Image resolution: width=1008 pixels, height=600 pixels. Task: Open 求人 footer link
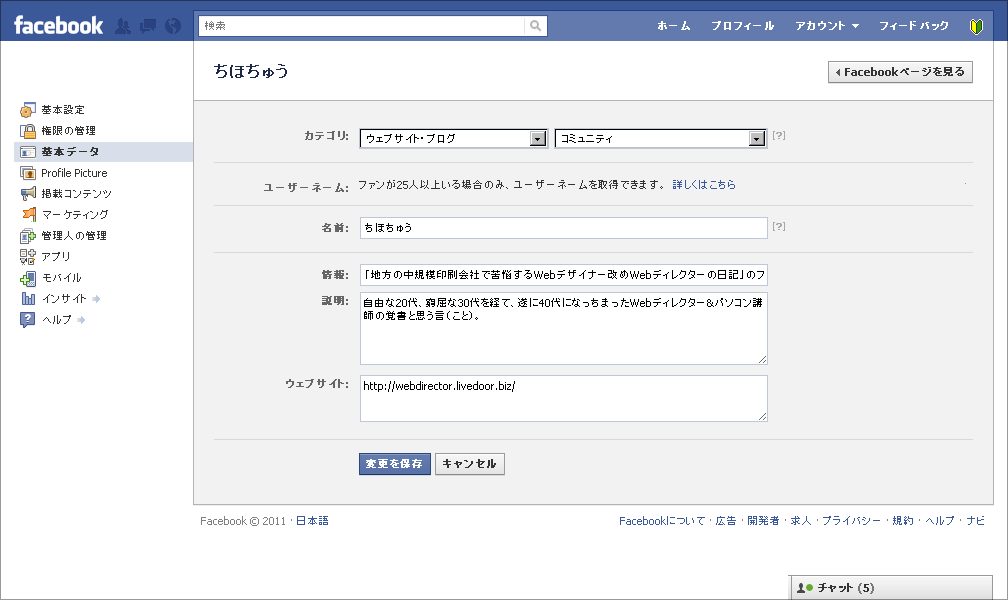[800, 521]
